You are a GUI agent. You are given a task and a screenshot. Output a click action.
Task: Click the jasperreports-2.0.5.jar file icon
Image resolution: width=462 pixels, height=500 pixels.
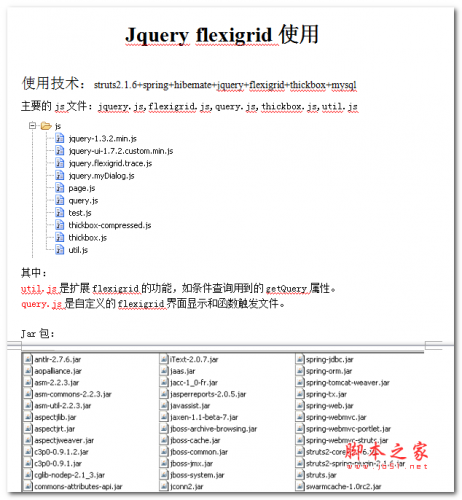(164, 394)
